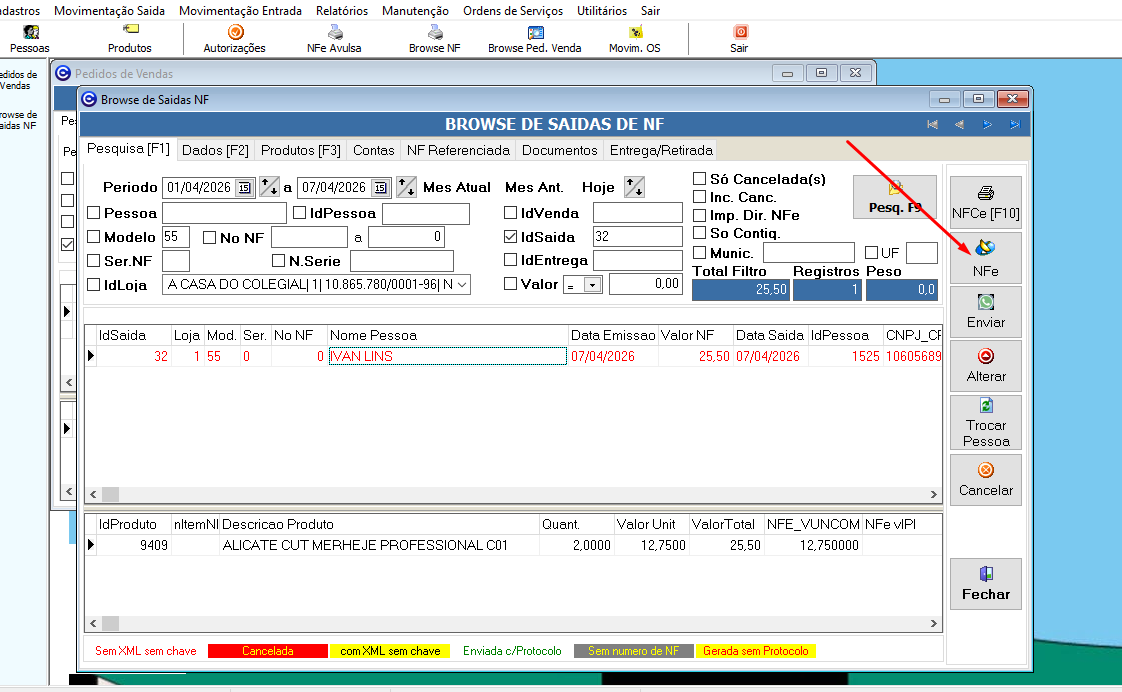
Task: Open the Trocar Pessoa function
Action: [x=985, y=422]
